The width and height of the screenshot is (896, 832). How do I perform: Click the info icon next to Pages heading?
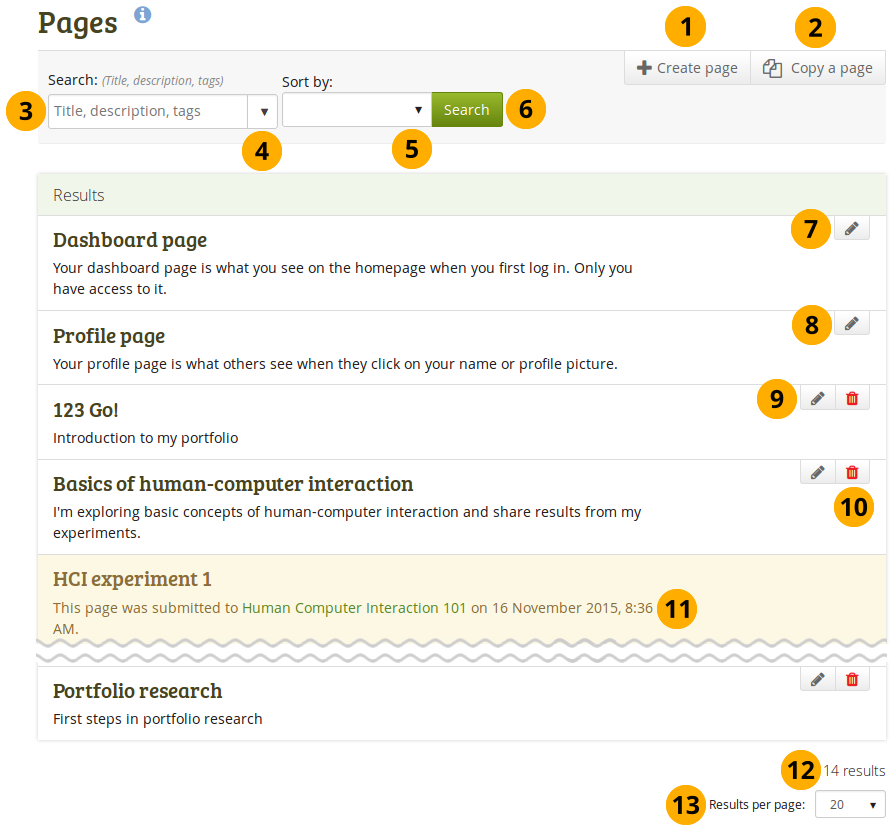[143, 15]
